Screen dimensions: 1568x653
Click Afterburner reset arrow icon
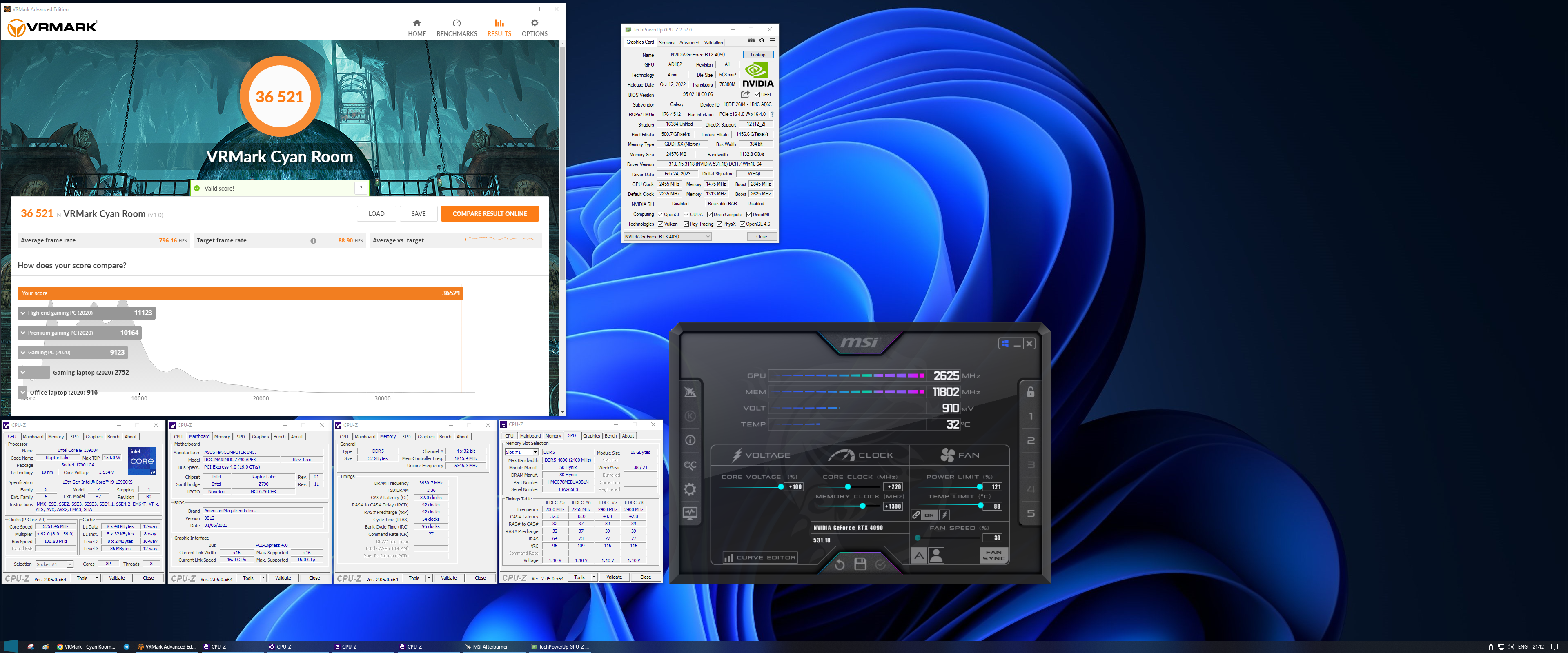click(x=840, y=564)
